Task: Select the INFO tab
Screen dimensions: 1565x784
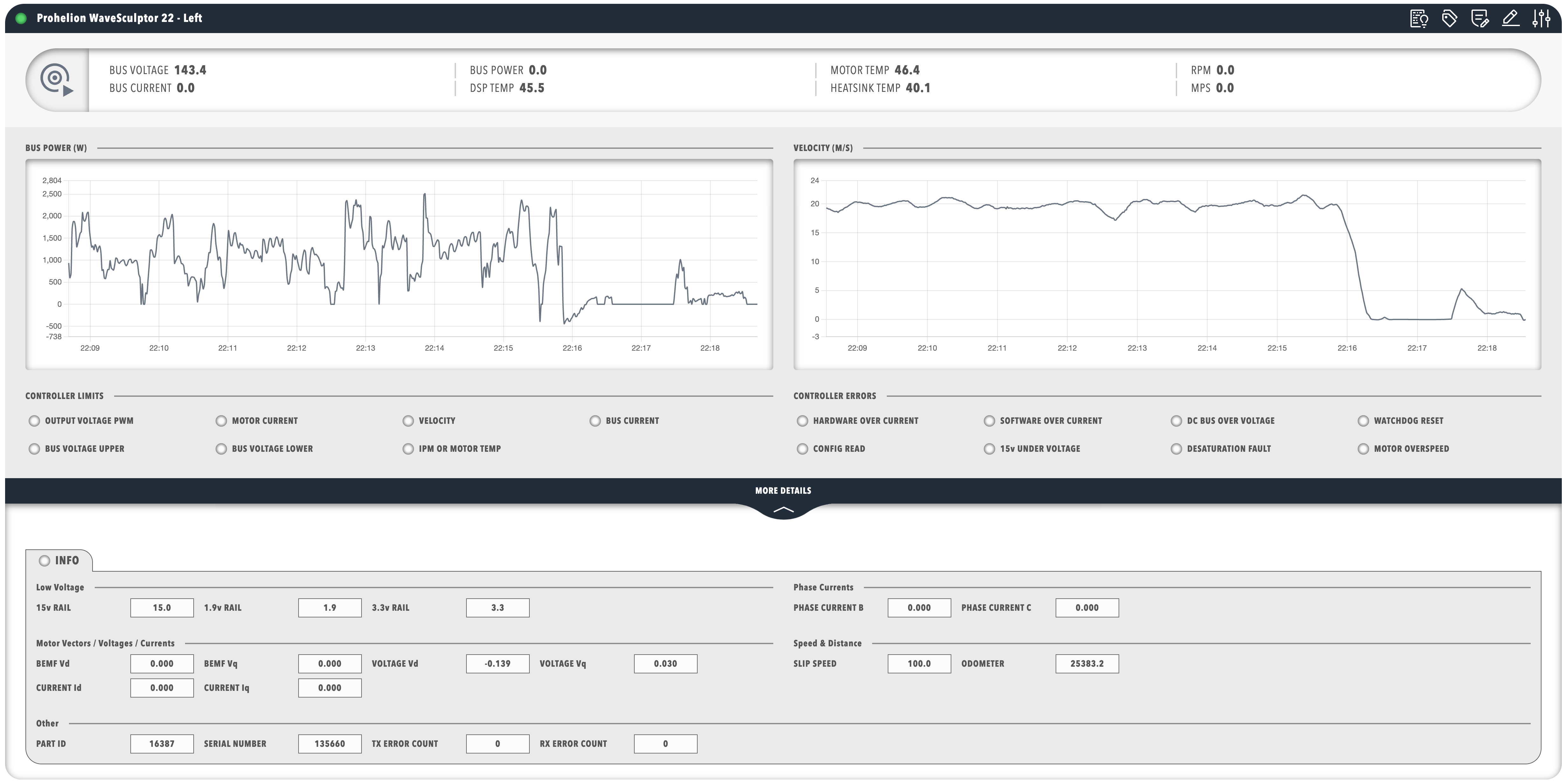Action: 59,560
